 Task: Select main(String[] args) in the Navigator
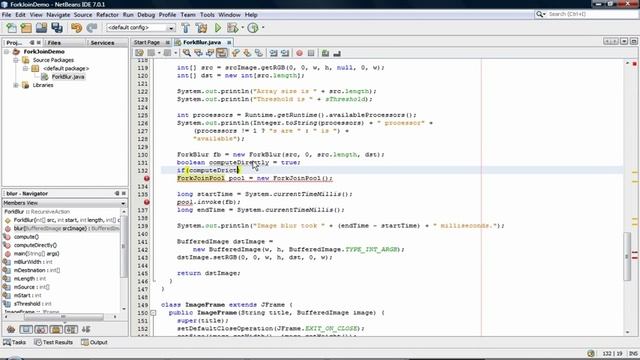click(x=37, y=253)
